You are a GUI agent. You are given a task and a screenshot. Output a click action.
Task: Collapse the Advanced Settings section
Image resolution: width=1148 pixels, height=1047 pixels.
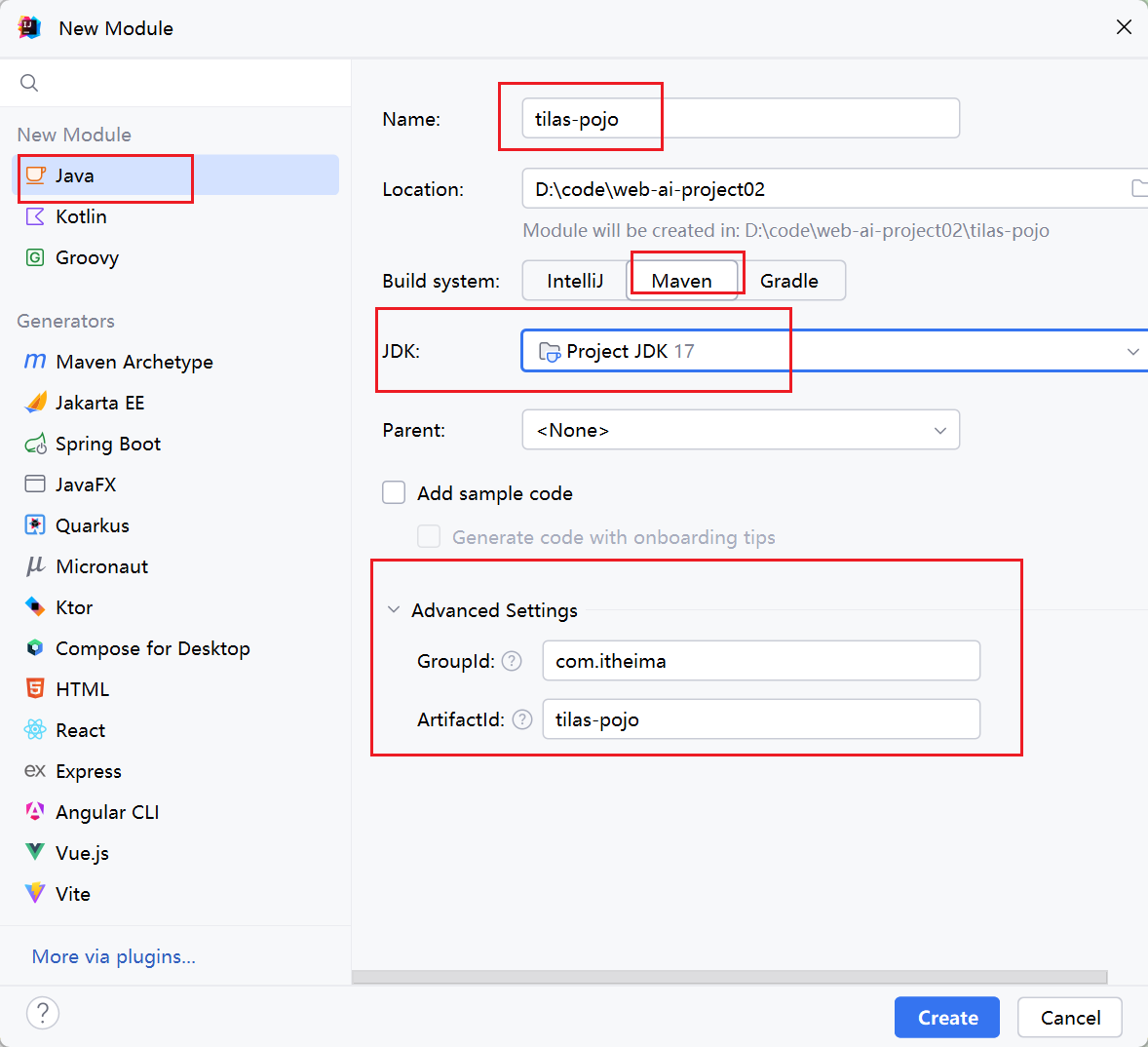[394, 610]
